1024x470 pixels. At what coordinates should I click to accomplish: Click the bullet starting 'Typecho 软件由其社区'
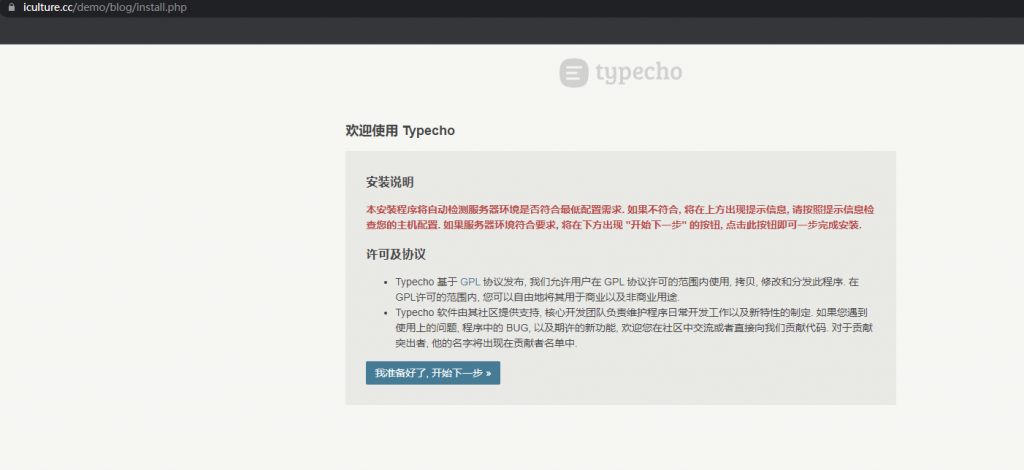634,328
